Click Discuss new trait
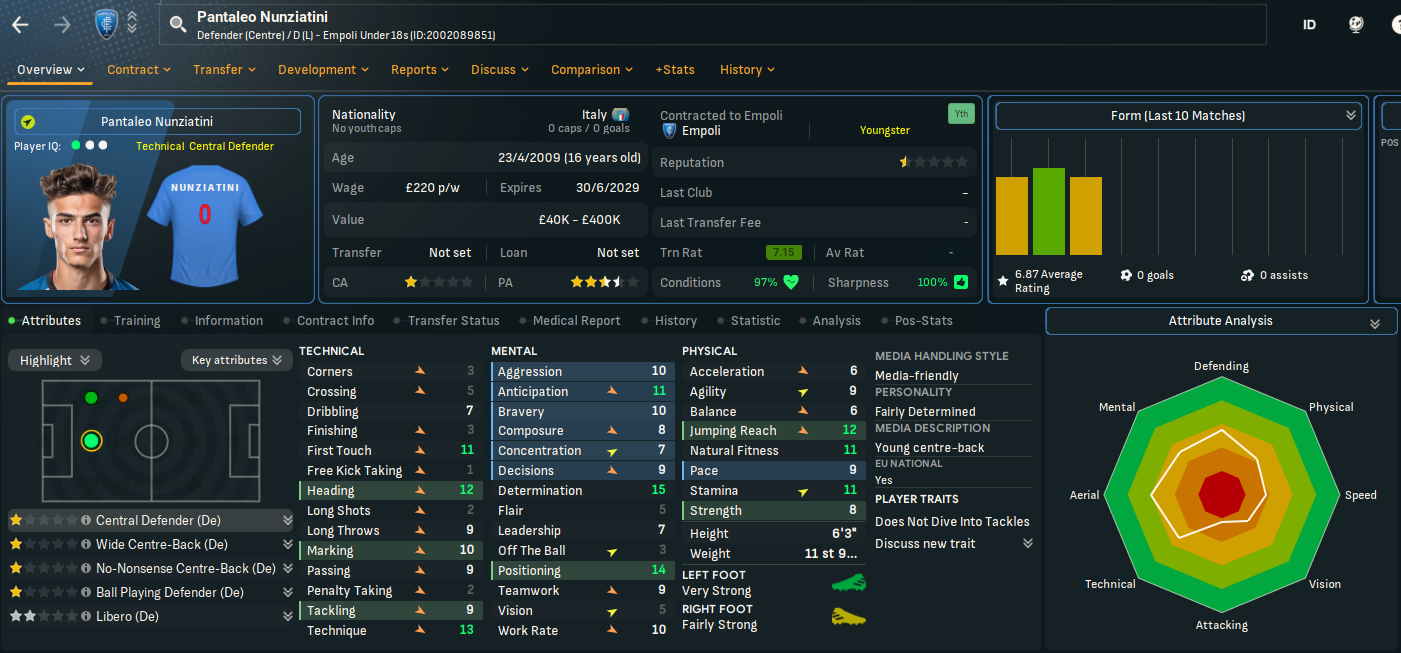 (x=925, y=544)
